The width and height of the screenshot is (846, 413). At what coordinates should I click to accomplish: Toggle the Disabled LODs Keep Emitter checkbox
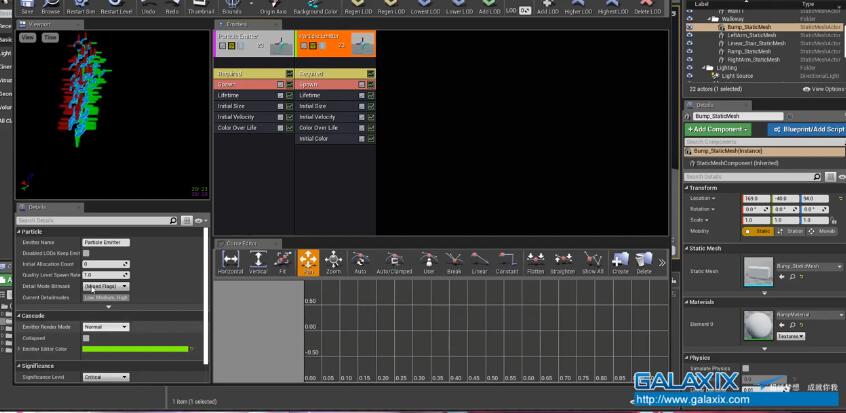pos(87,253)
